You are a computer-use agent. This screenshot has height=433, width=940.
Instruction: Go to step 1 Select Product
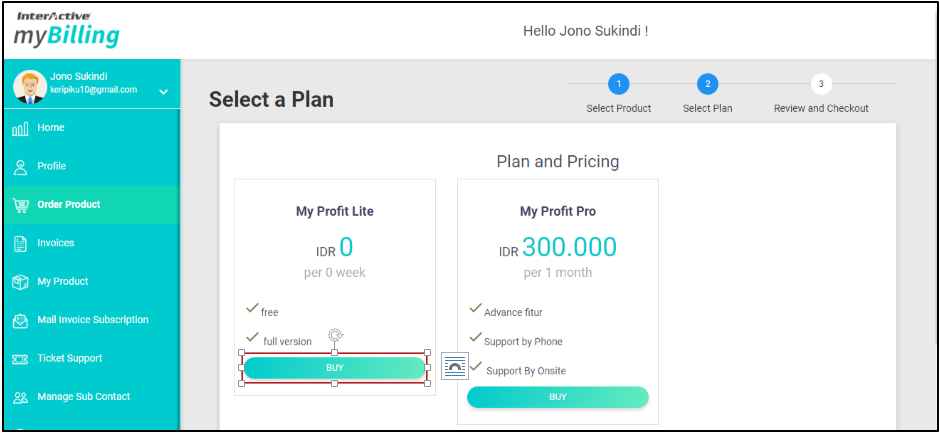619,84
